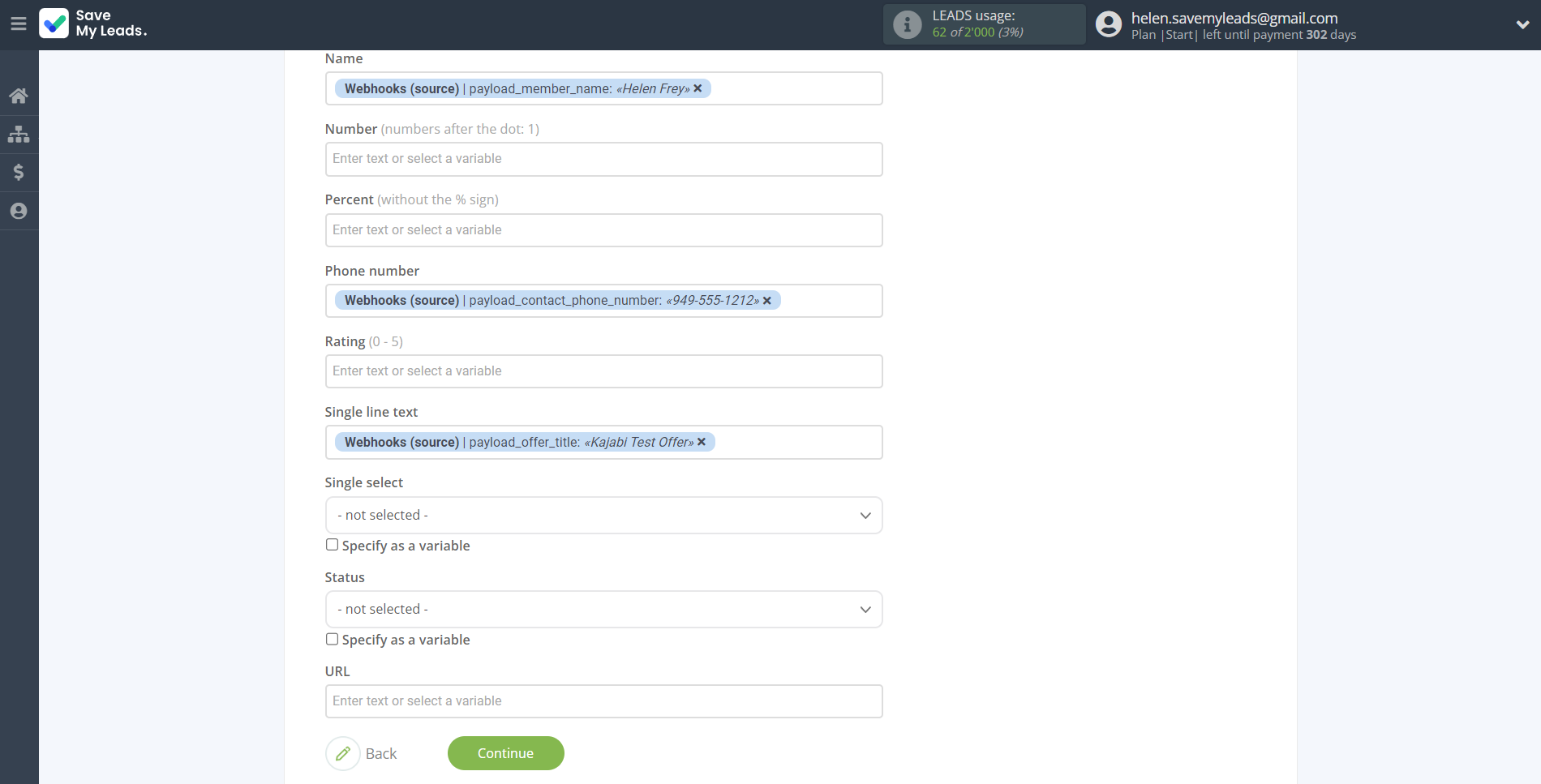Click the Back pencil icon
This screenshot has height=784, width=1541.
[343, 753]
